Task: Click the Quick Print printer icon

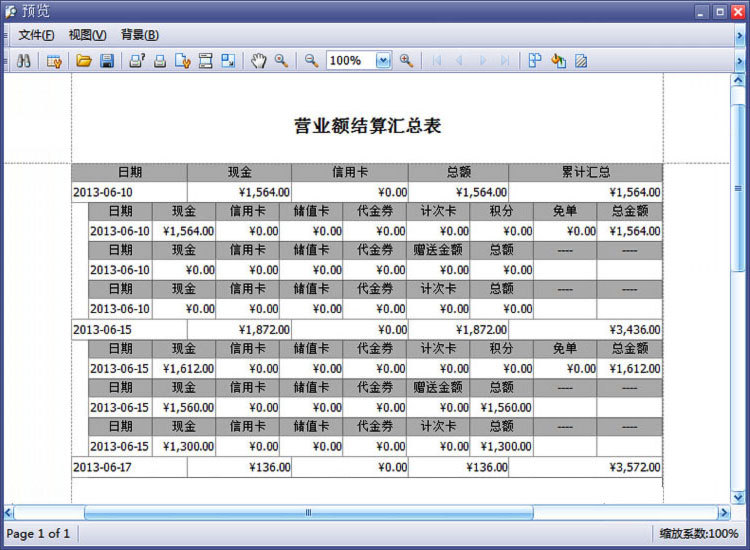Action: tap(160, 61)
